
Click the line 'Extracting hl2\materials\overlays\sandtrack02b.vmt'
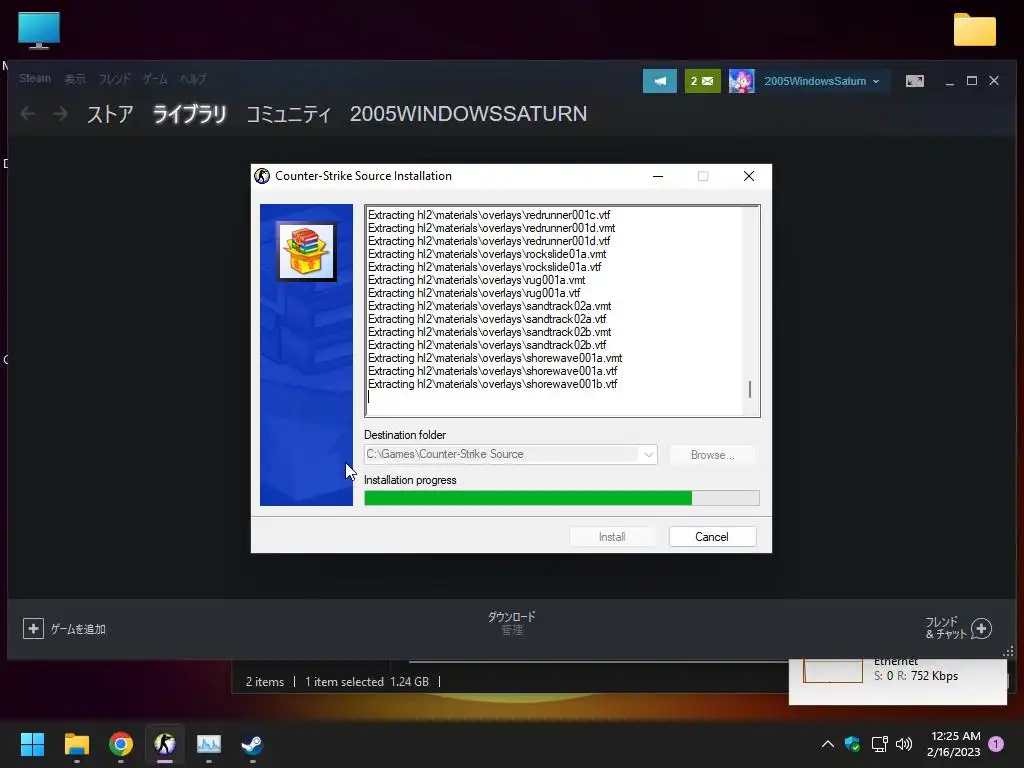click(490, 332)
